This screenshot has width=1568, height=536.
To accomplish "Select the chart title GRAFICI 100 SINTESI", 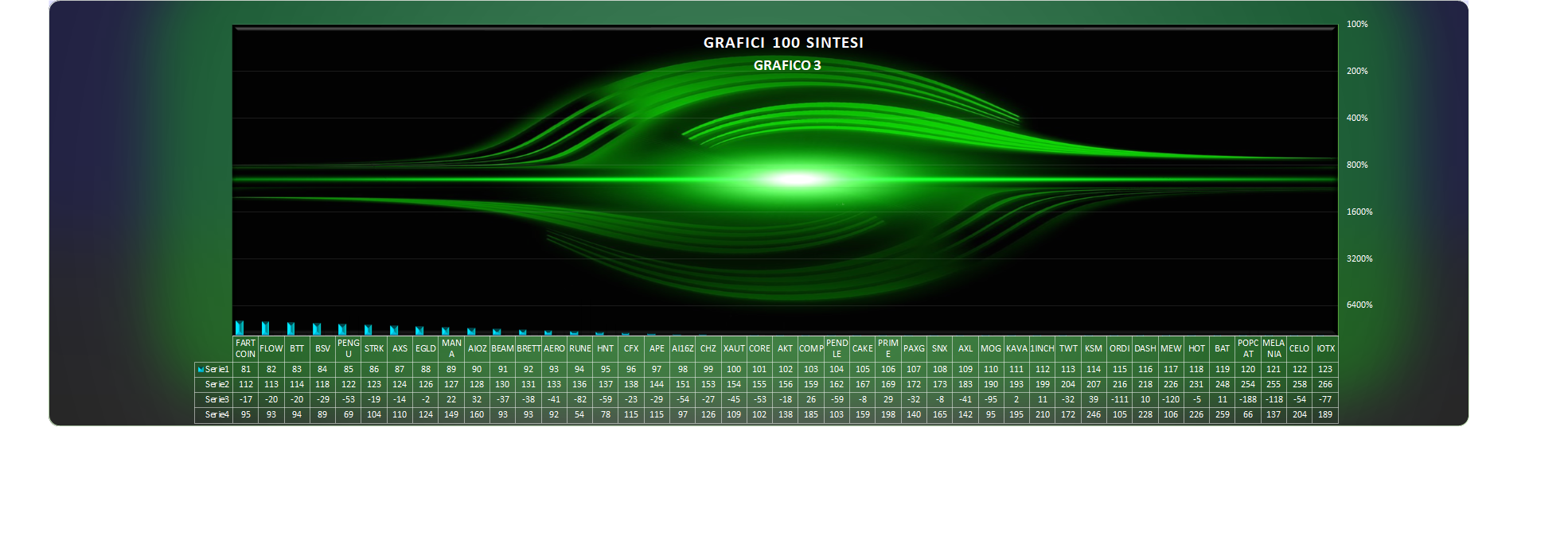I will [783, 43].
